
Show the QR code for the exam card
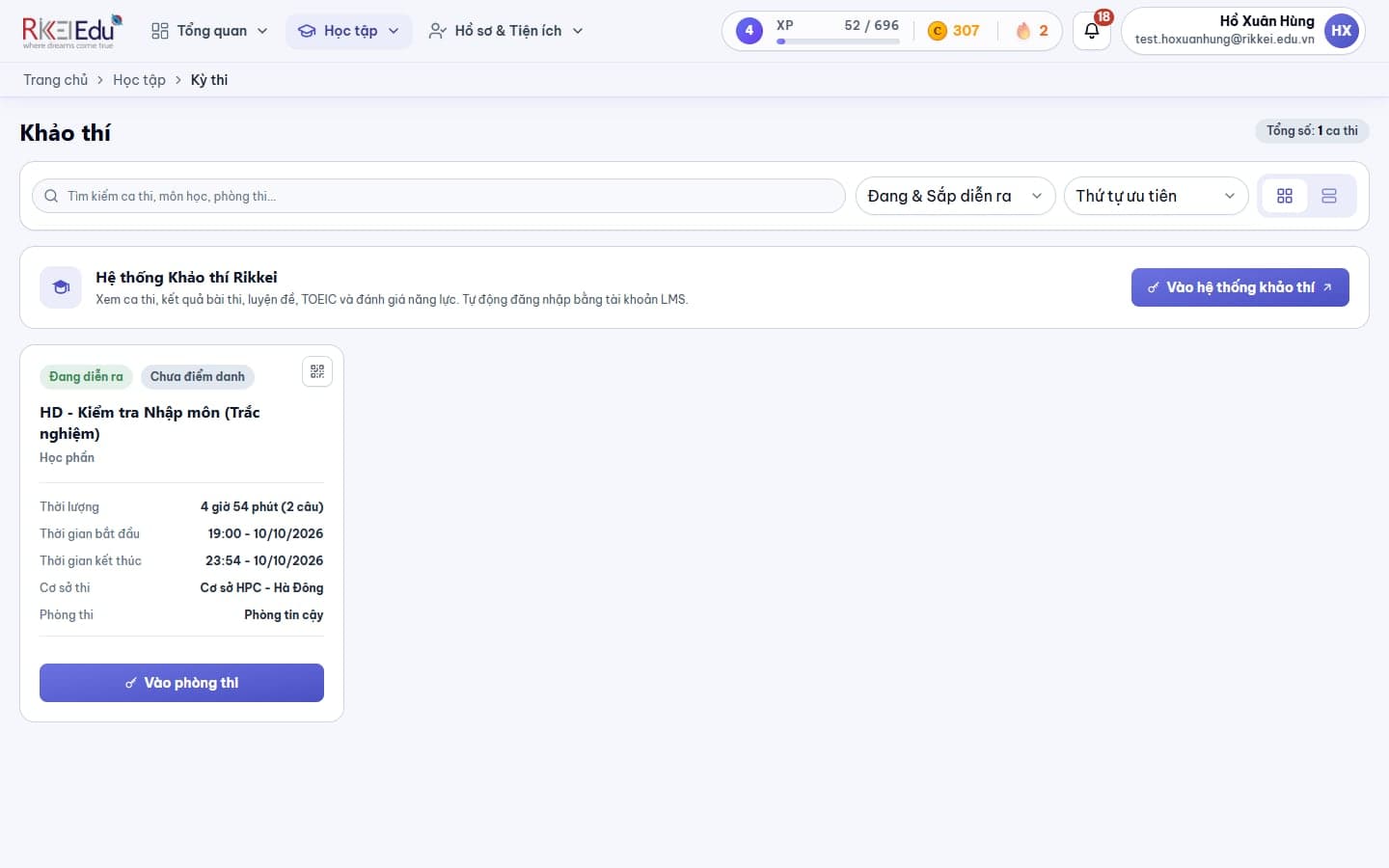(317, 371)
